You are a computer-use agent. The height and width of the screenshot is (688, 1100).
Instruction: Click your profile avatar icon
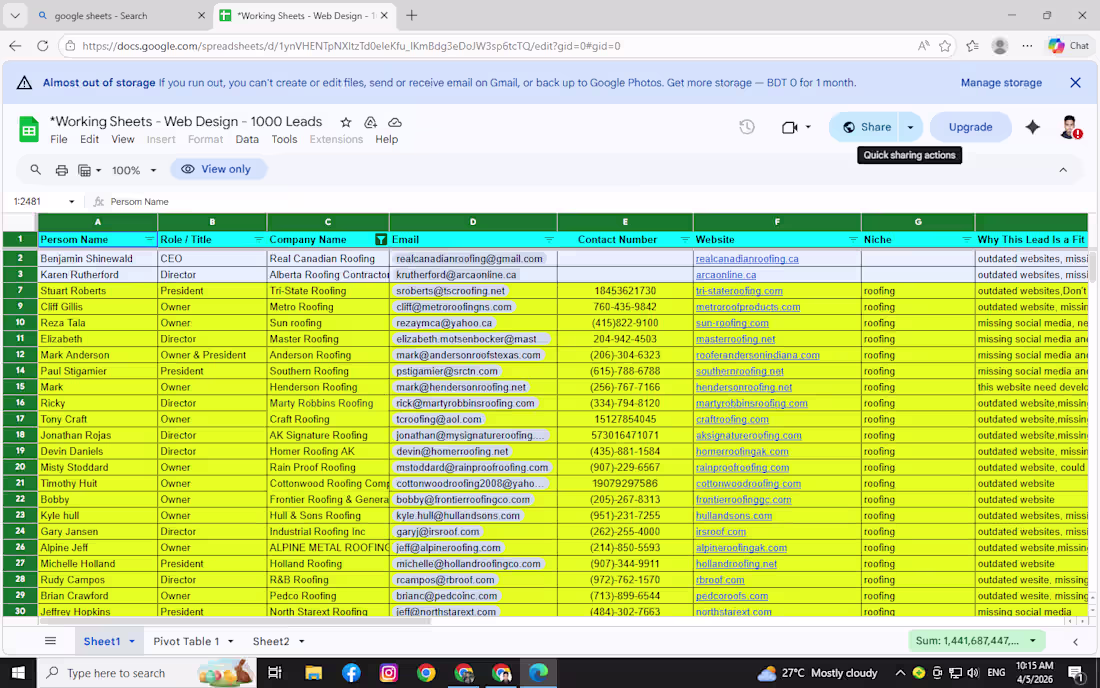pyautogui.click(x=1068, y=127)
